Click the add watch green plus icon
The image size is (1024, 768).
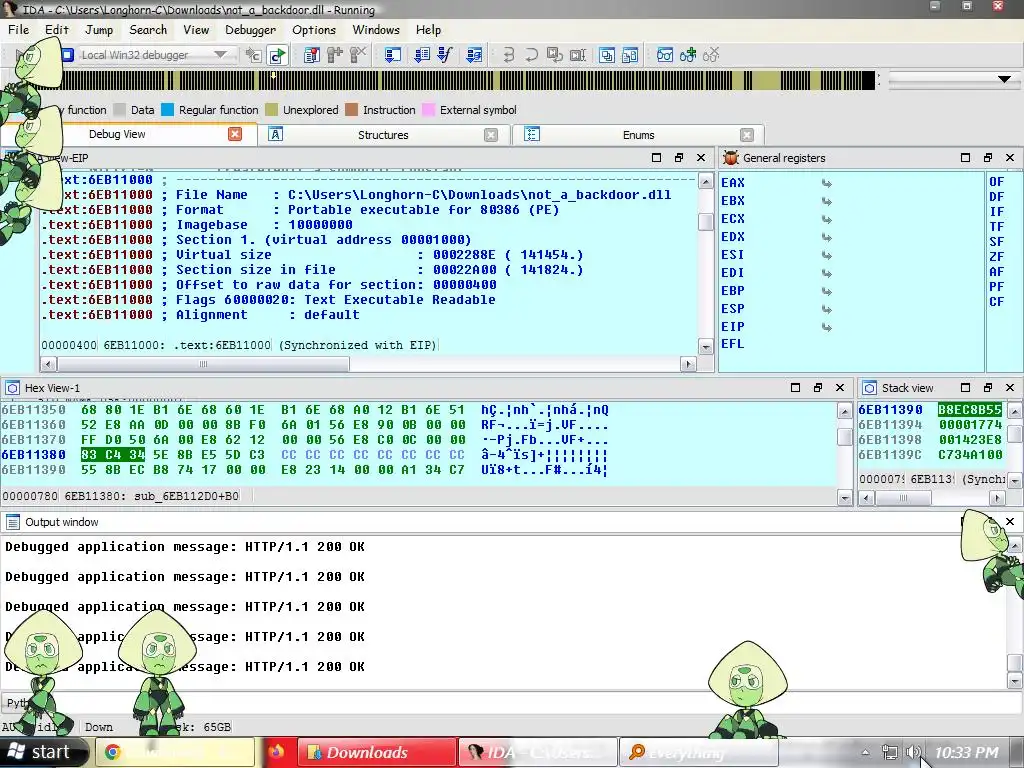click(688, 55)
